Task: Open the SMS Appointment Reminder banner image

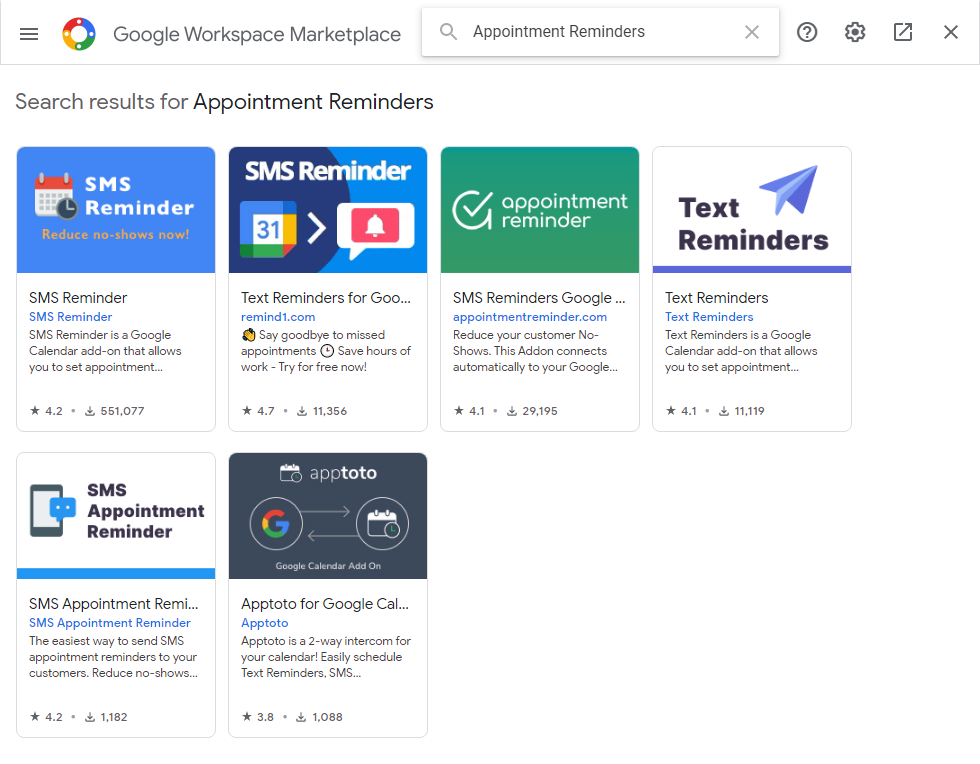Action: click(116, 516)
